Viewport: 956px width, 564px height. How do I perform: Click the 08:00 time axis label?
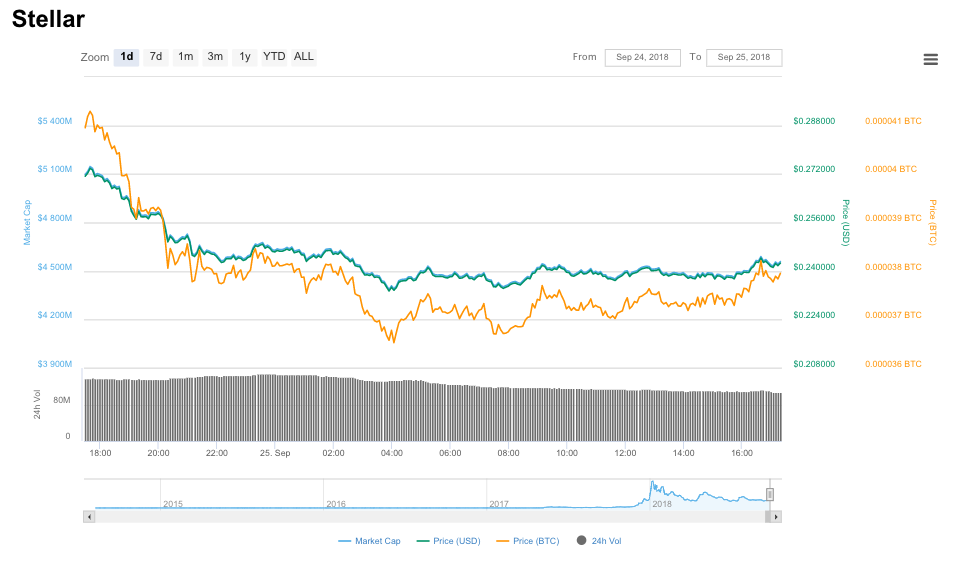coord(508,453)
